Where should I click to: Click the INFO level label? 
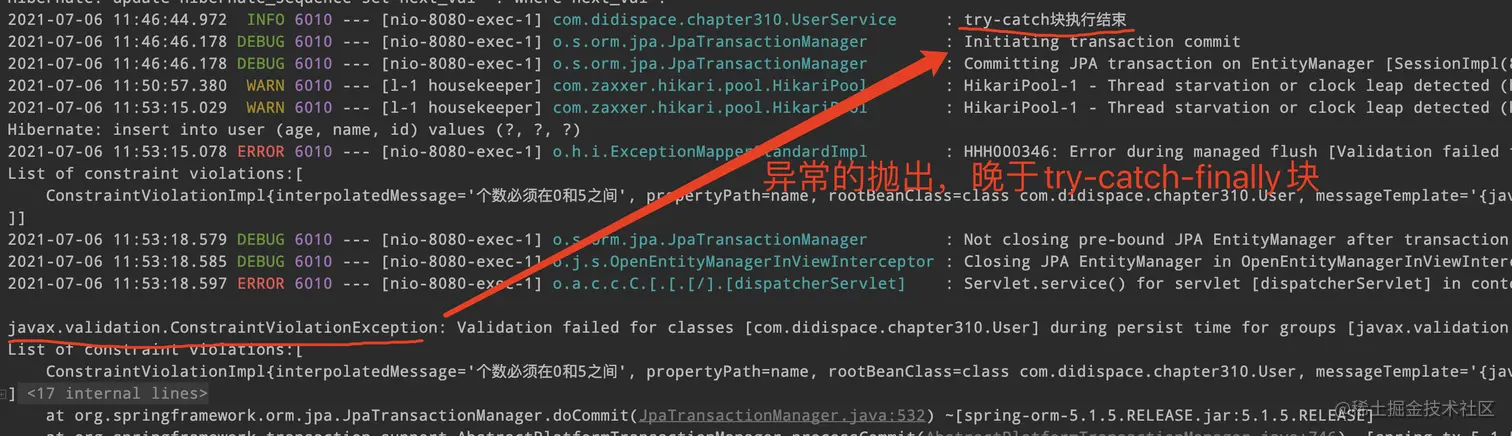click(266, 20)
